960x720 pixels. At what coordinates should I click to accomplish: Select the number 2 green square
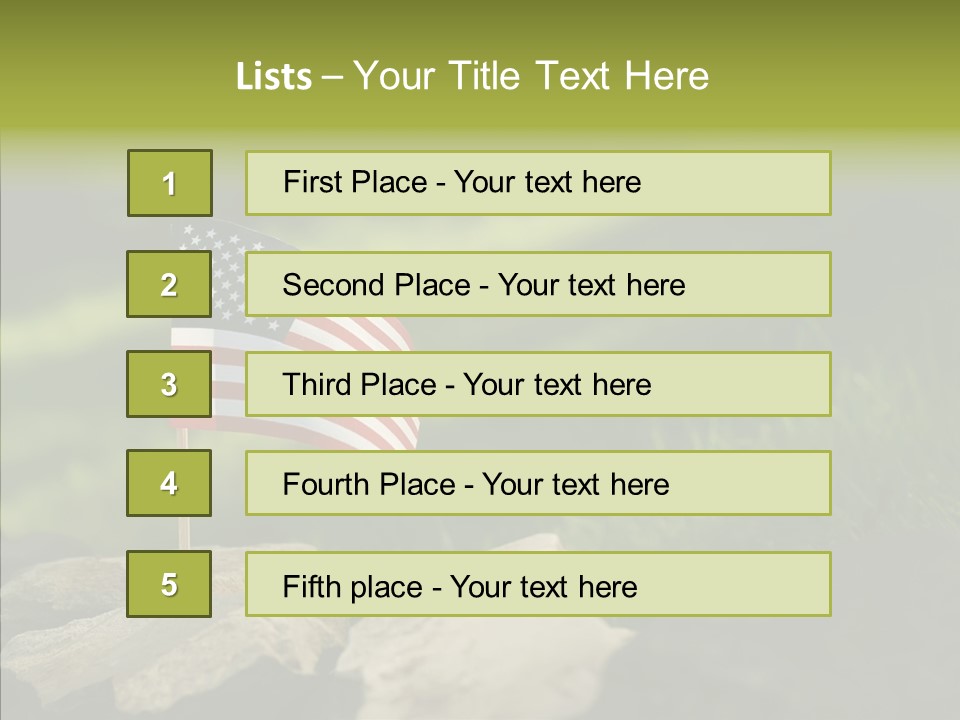[x=169, y=284]
